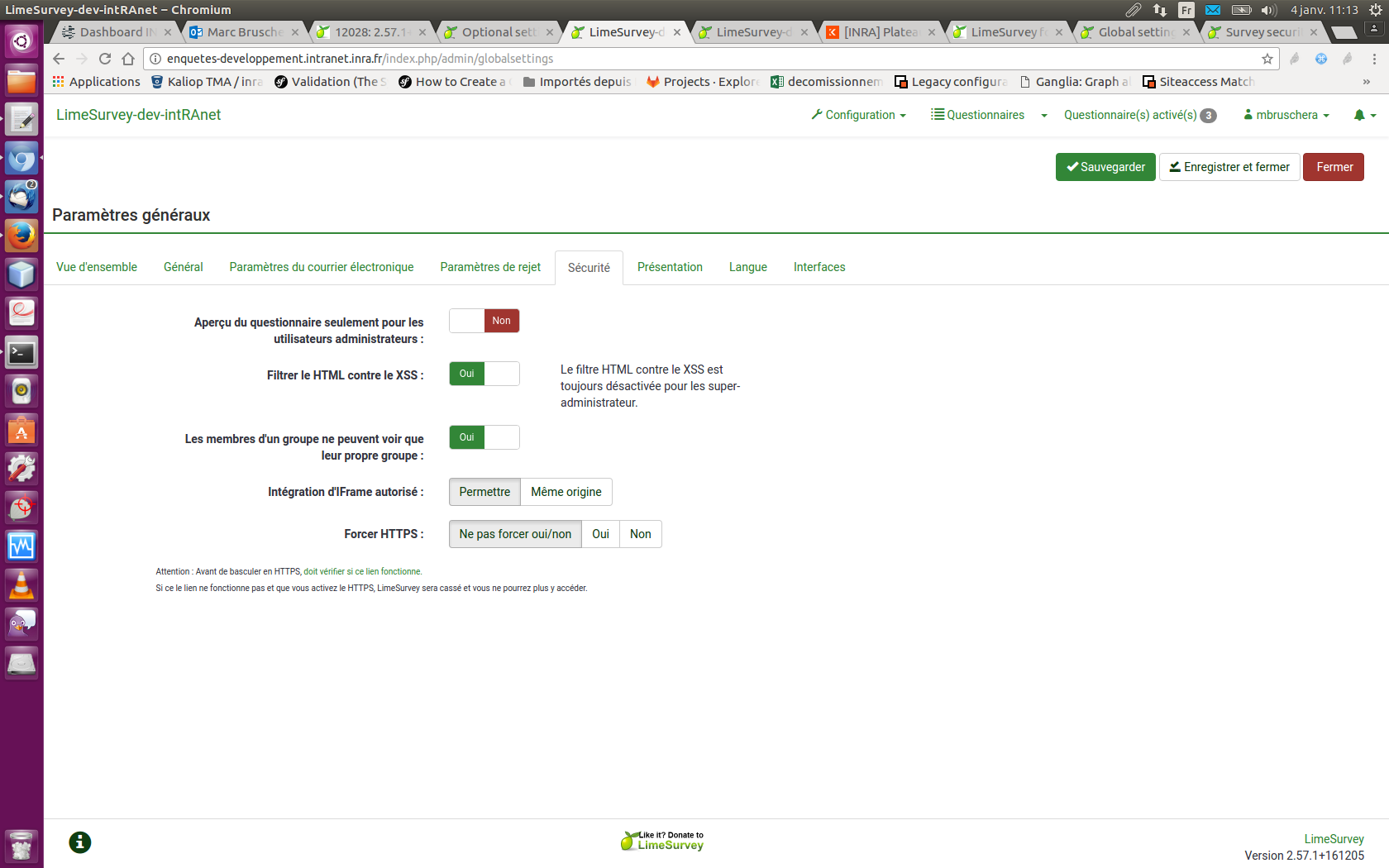Screen dimensions: 1389x868
Task: Switch to the Présentation tab
Action: coord(670,267)
